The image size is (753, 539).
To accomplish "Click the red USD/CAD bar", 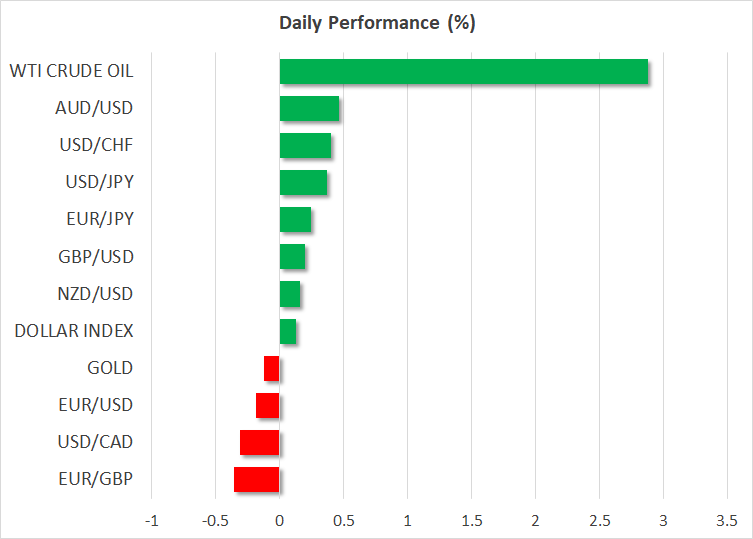I will pos(260,442).
